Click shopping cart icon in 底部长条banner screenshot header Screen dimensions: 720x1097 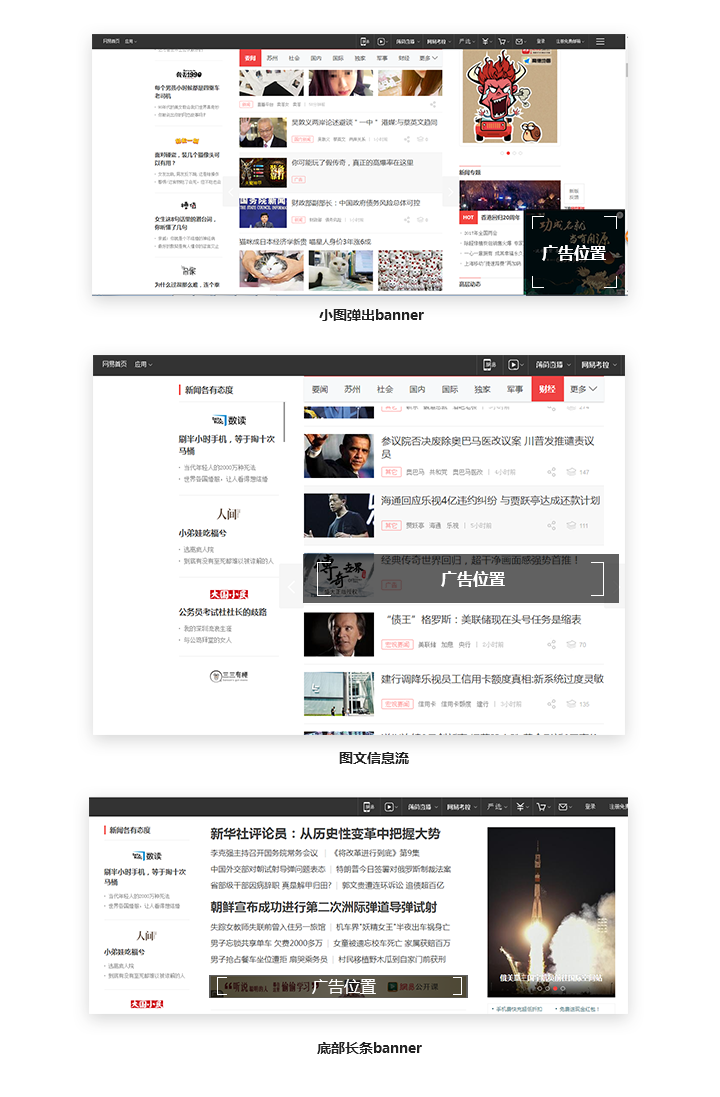click(540, 807)
